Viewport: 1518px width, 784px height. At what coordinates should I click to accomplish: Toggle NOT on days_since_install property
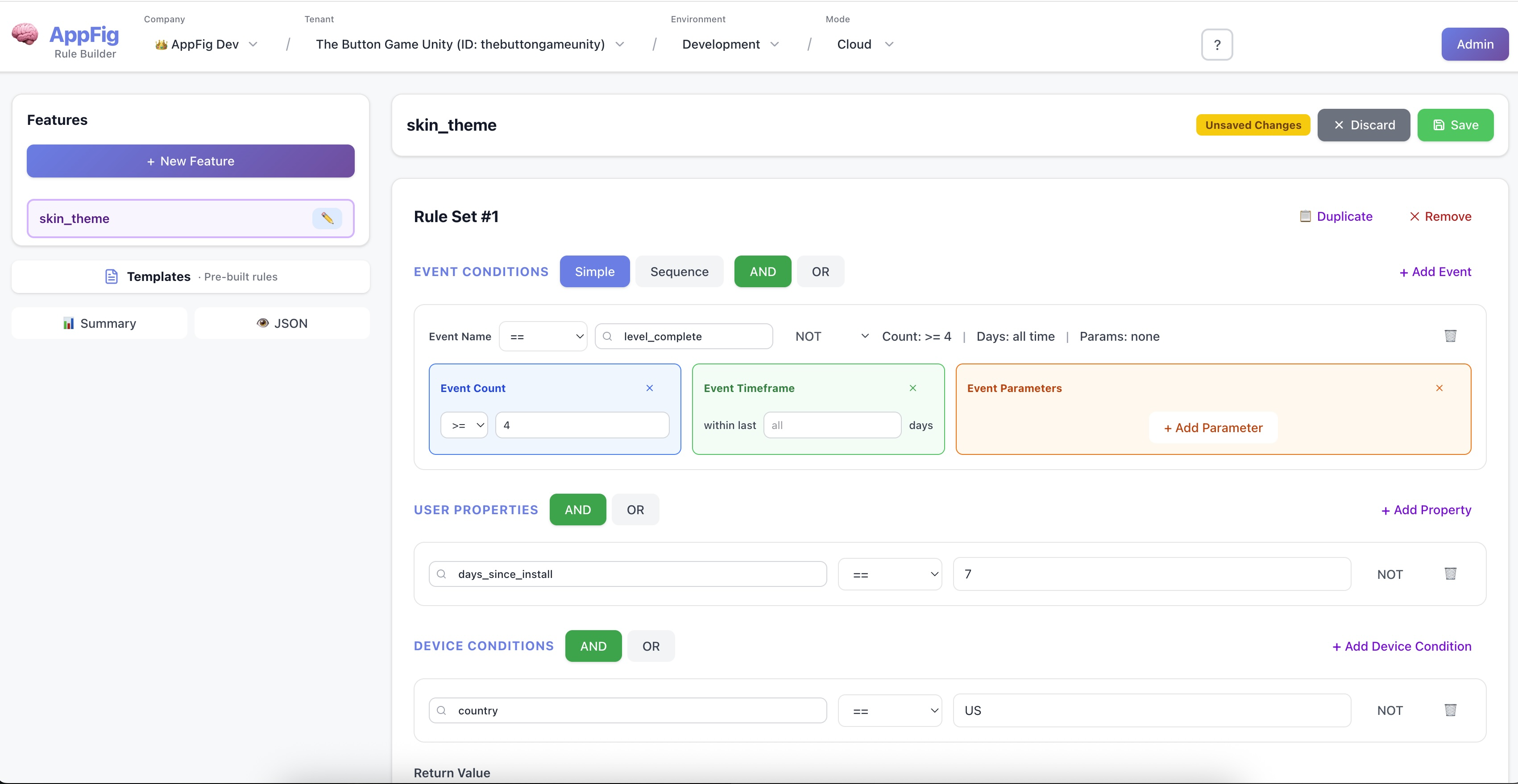[1389, 574]
